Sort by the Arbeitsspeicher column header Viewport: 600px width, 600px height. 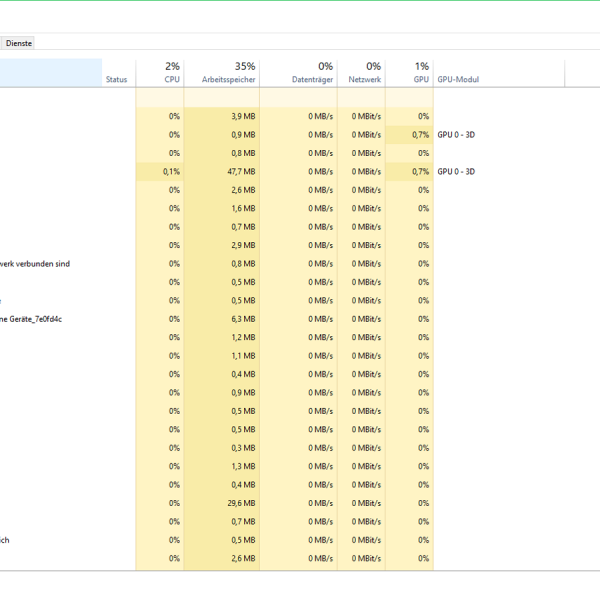point(222,73)
